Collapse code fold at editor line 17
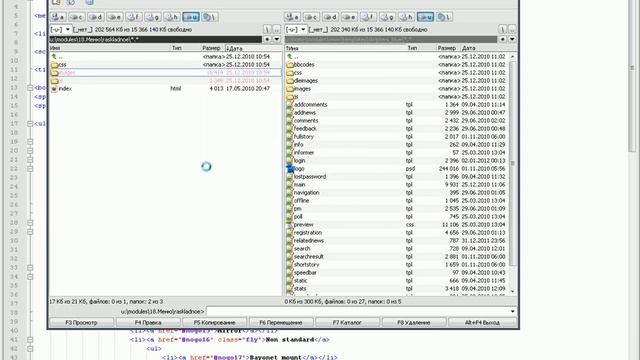The image size is (640, 360). (30, 124)
